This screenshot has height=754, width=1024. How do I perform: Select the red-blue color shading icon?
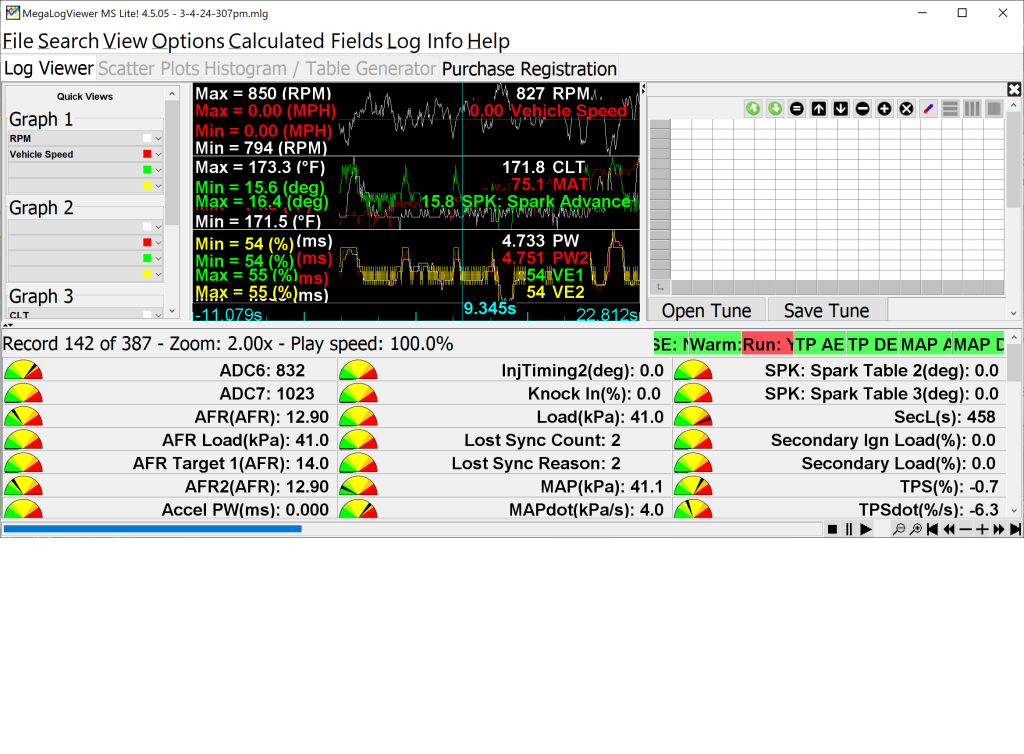pos(928,108)
